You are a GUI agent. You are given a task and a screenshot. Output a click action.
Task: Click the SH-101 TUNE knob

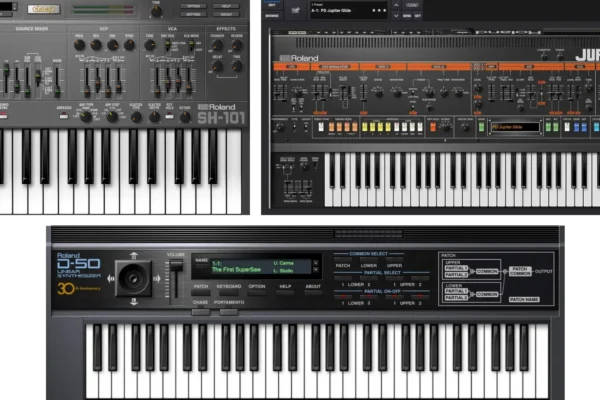pyautogui.click(x=156, y=11)
